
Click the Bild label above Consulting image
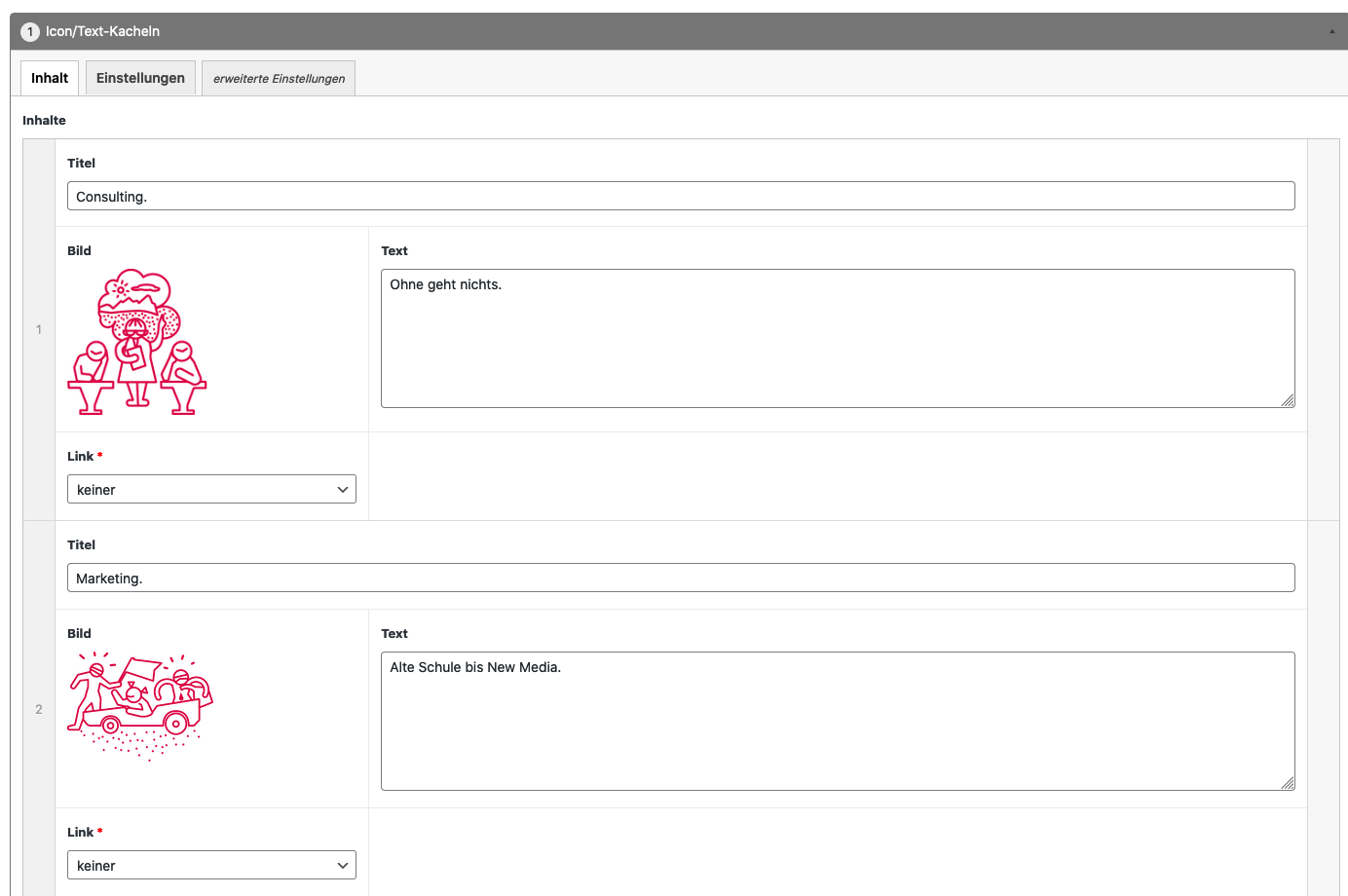click(x=79, y=250)
